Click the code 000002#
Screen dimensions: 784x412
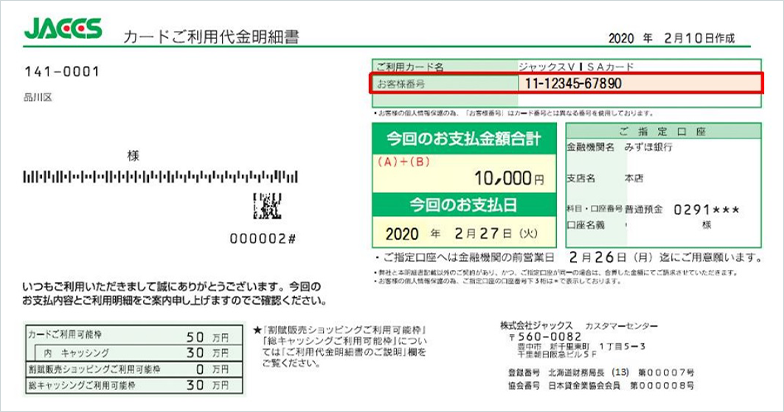262,238
